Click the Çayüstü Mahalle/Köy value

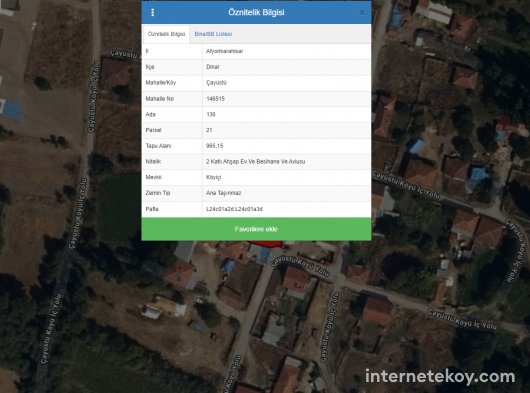click(x=216, y=83)
